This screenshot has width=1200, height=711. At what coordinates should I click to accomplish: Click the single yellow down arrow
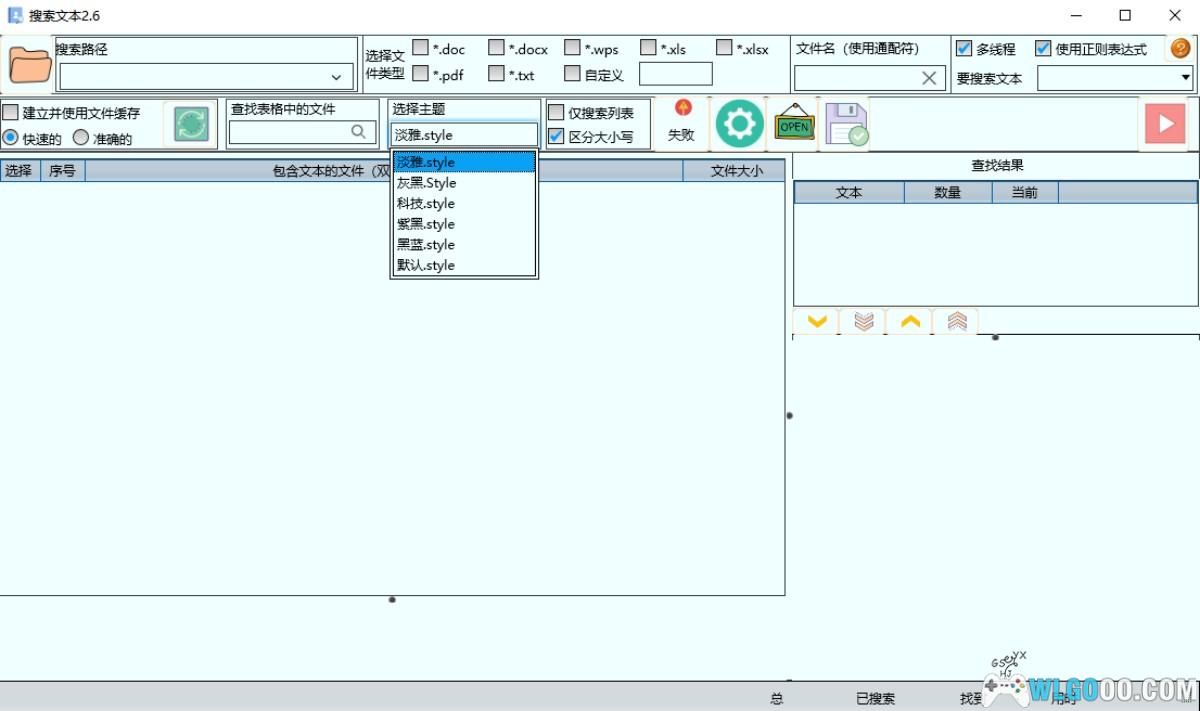(817, 321)
